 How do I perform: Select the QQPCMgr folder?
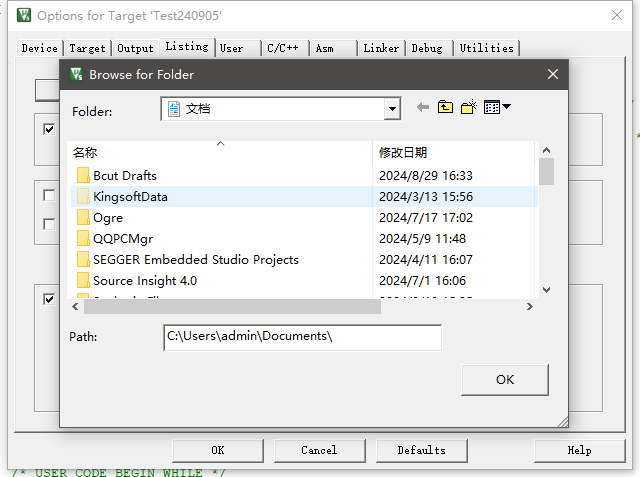click(x=125, y=238)
